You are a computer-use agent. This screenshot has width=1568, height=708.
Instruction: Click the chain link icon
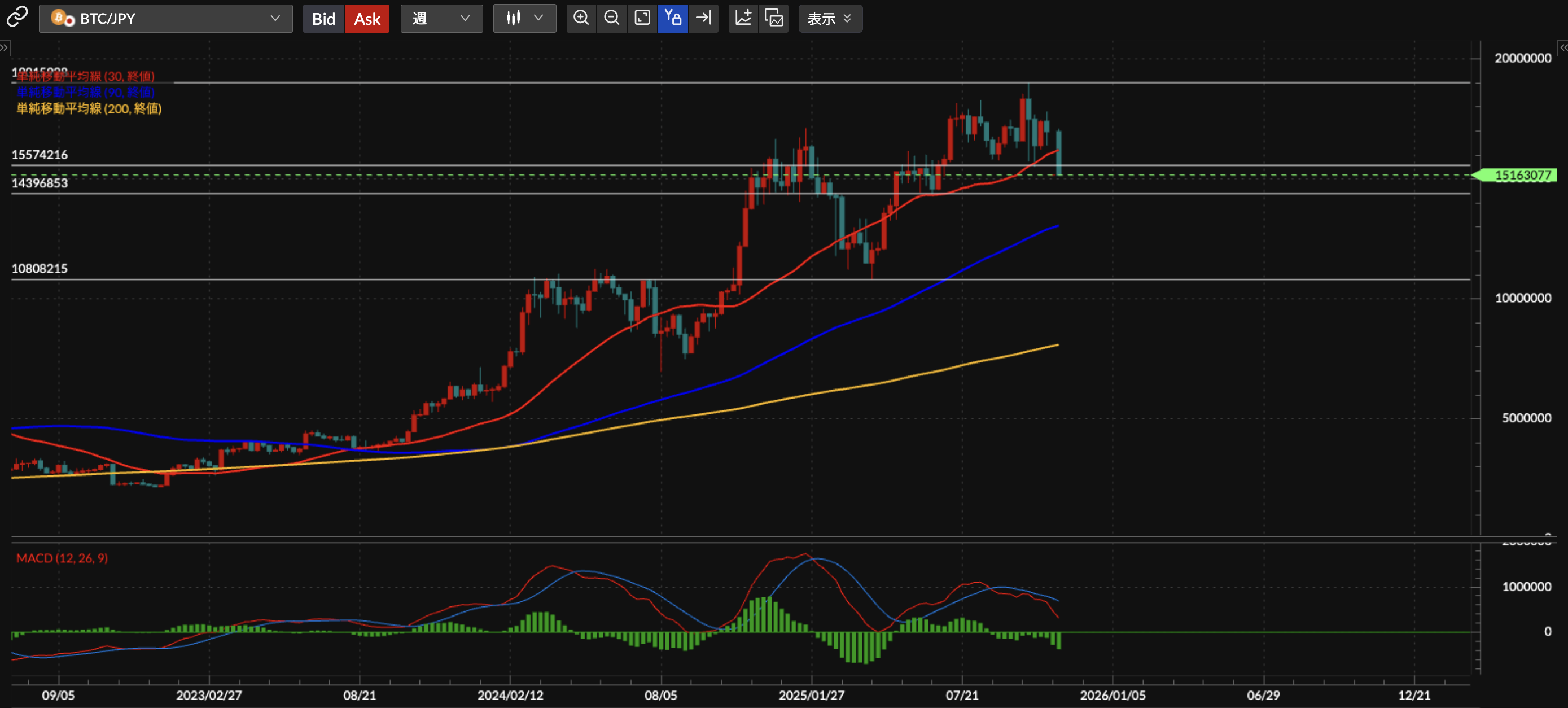tap(17, 17)
